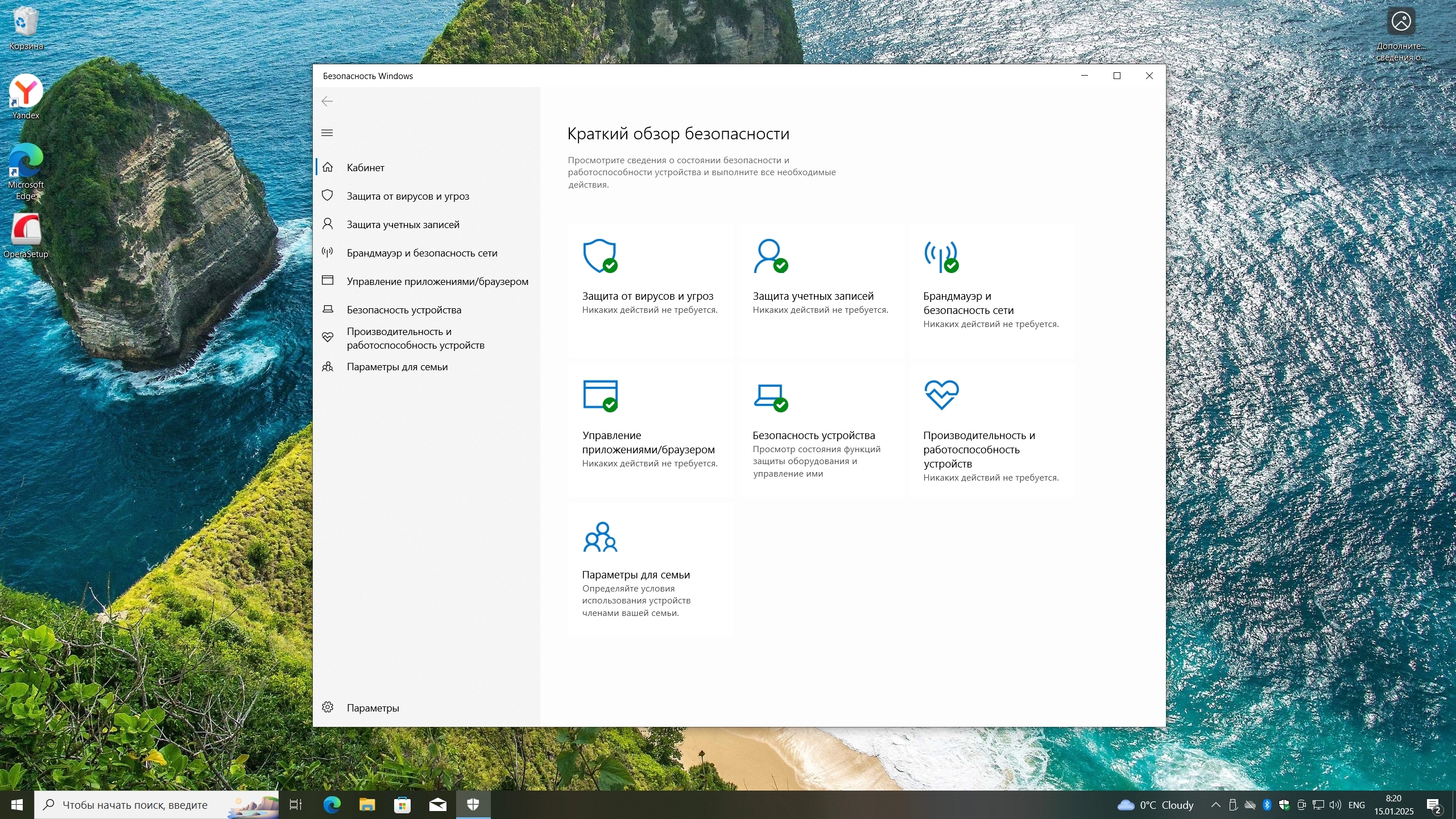This screenshot has width=1456, height=819.
Task: Open Microsoft Store from taskbar
Action: tap(402, 805)
